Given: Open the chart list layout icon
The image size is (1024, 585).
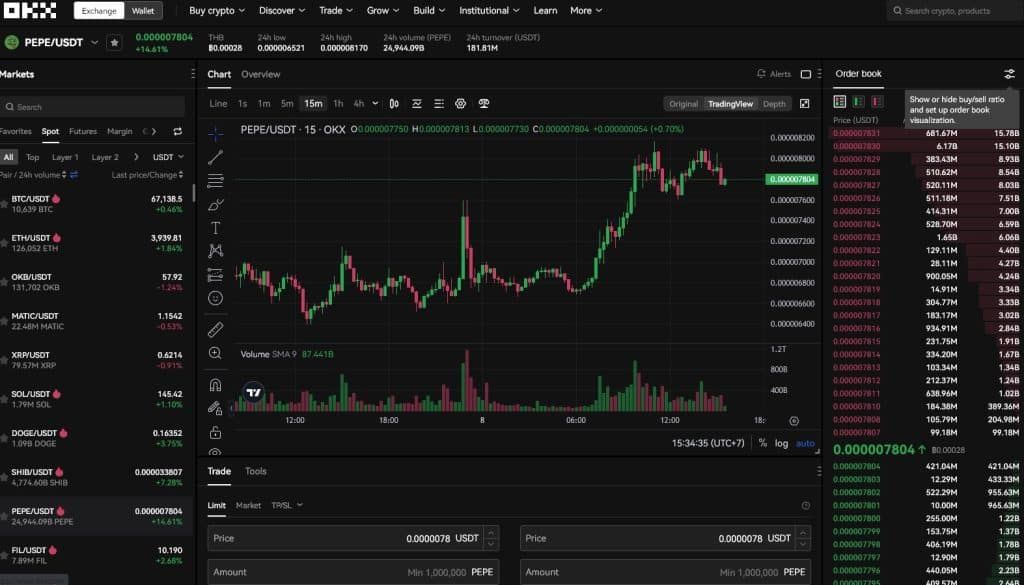Looking at the screenshot, I should 439,104.
